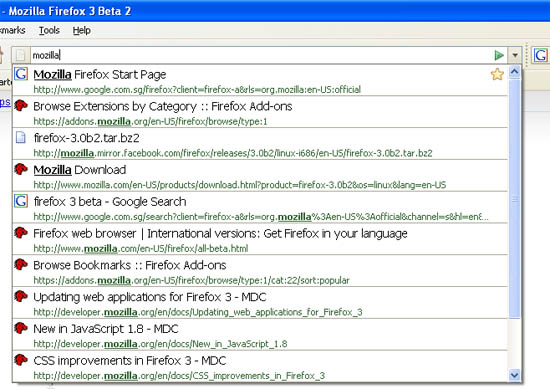
Task: Click suggestion list scrollbar up arrow
Action: [515, 72]
